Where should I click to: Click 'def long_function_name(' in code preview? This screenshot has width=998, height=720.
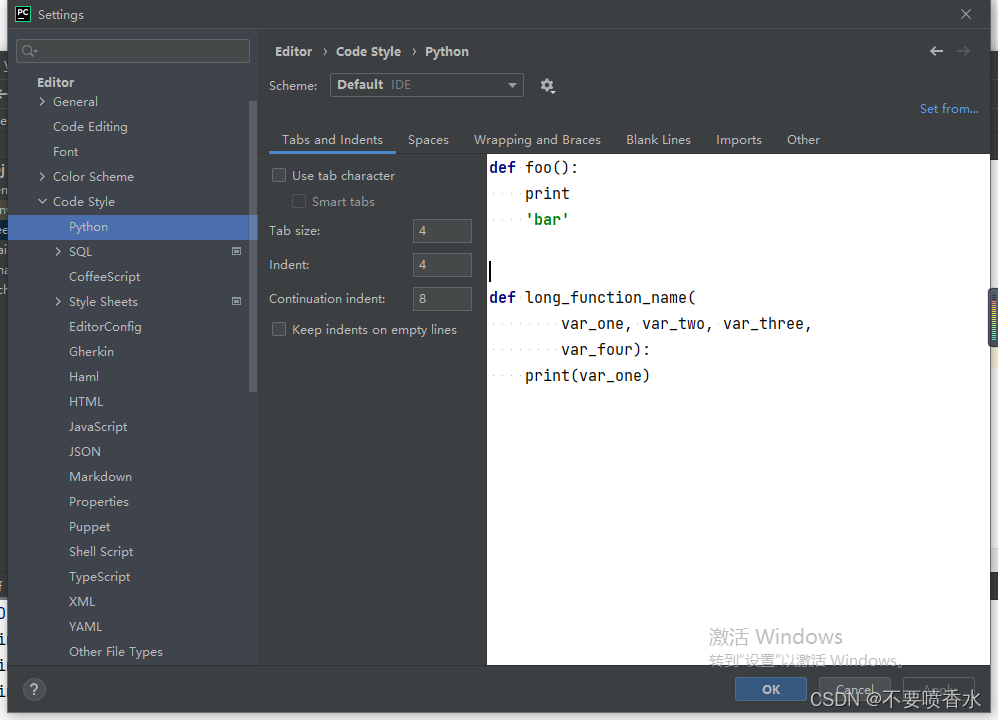593,297
